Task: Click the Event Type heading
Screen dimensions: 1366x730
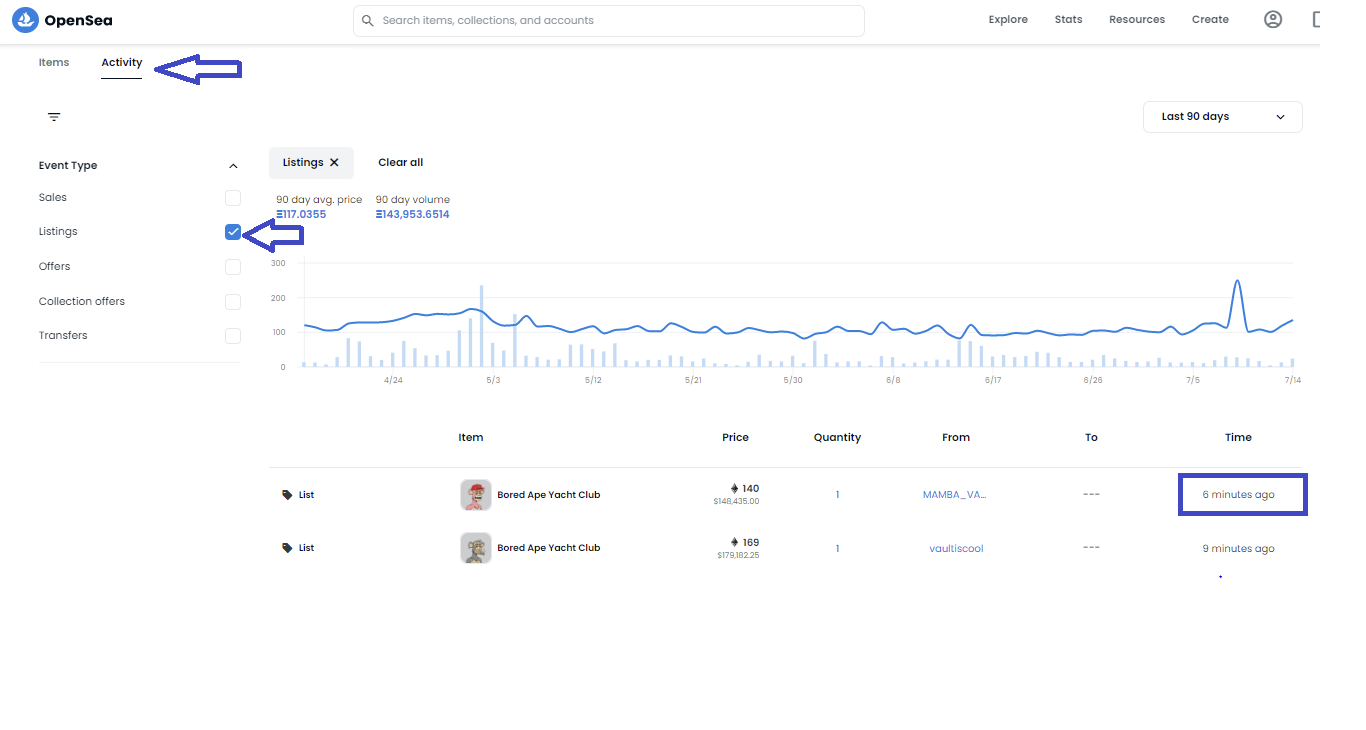Action: 68,166
